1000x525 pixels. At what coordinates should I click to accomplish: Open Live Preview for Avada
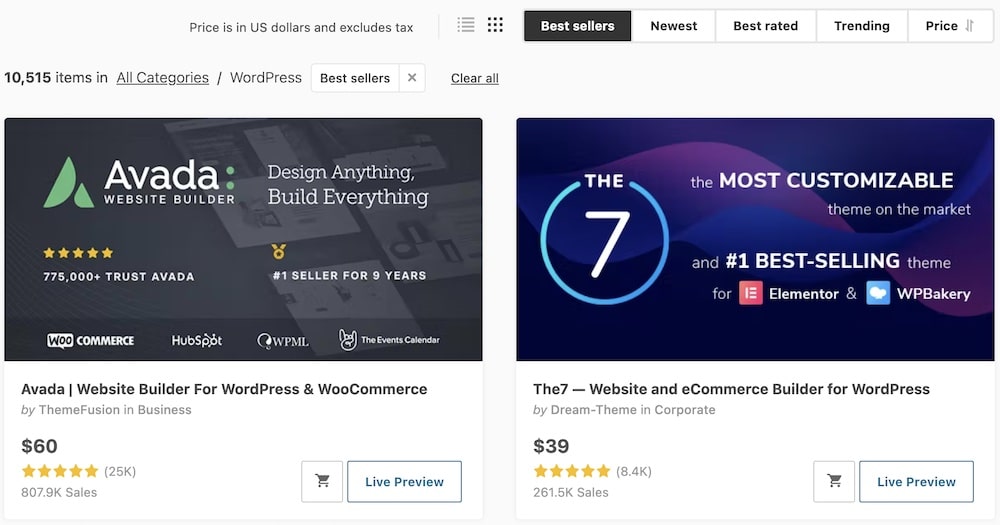point(404,482)
